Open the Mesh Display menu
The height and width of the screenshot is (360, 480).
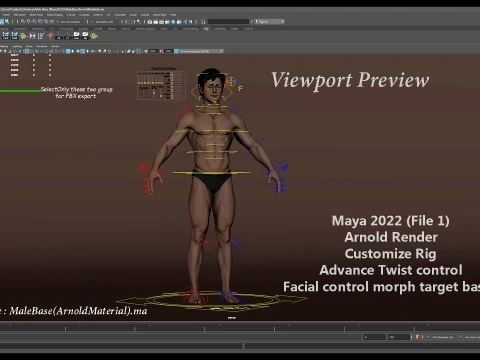pos(55,15)
